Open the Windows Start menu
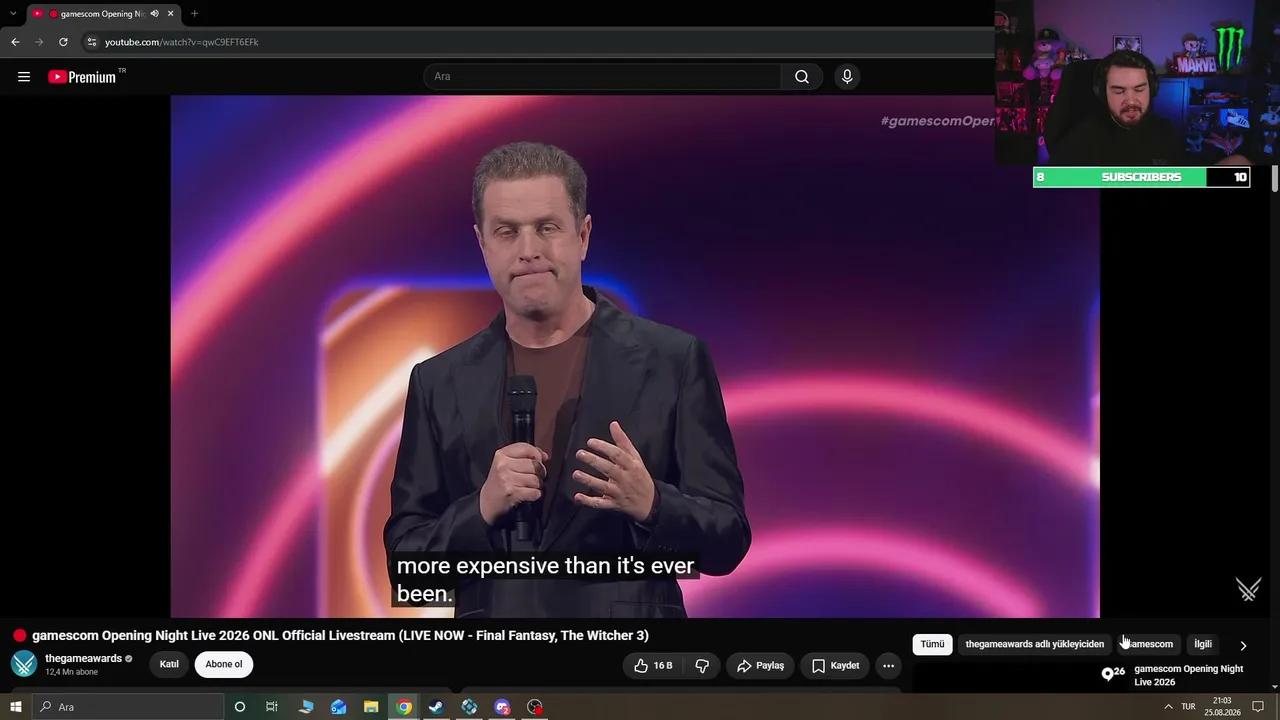Image resolution: width=1280 pixels, height=720 pixels. 15,707
